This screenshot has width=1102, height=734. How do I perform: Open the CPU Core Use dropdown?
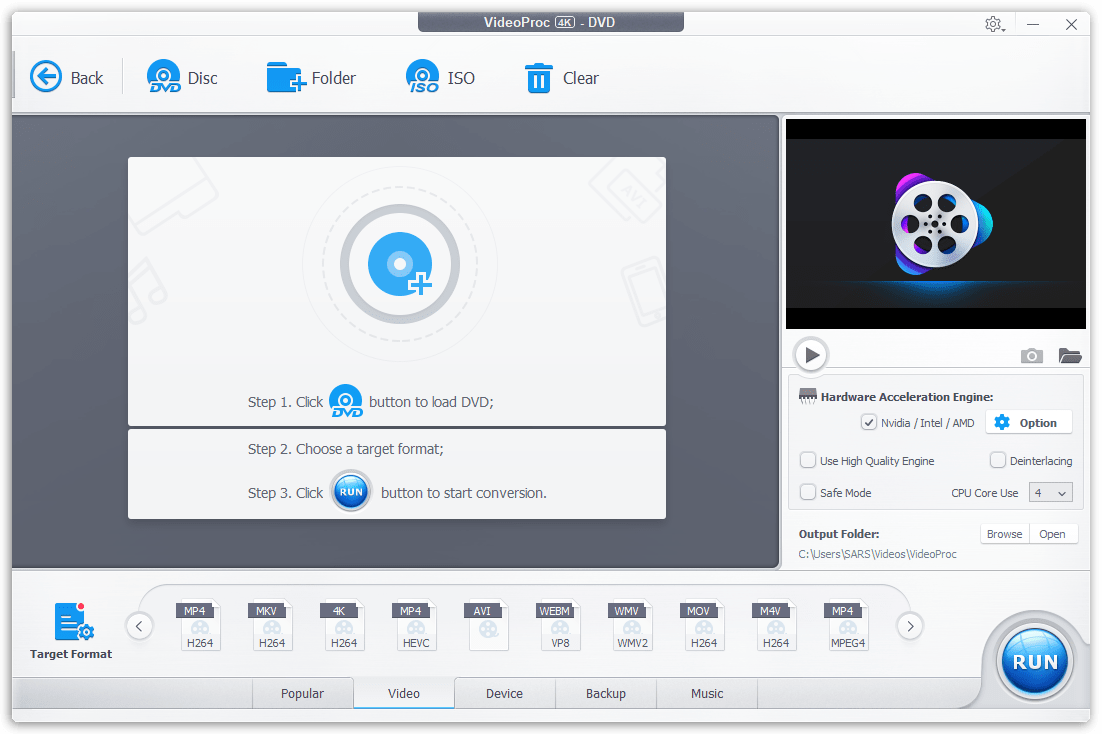1050,493
